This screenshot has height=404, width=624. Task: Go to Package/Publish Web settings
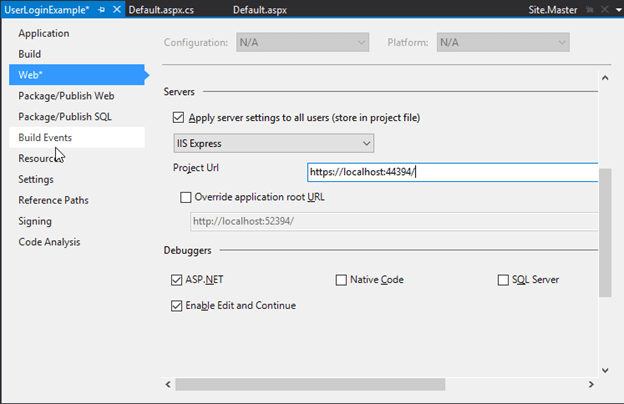click(x=66, y=96)
